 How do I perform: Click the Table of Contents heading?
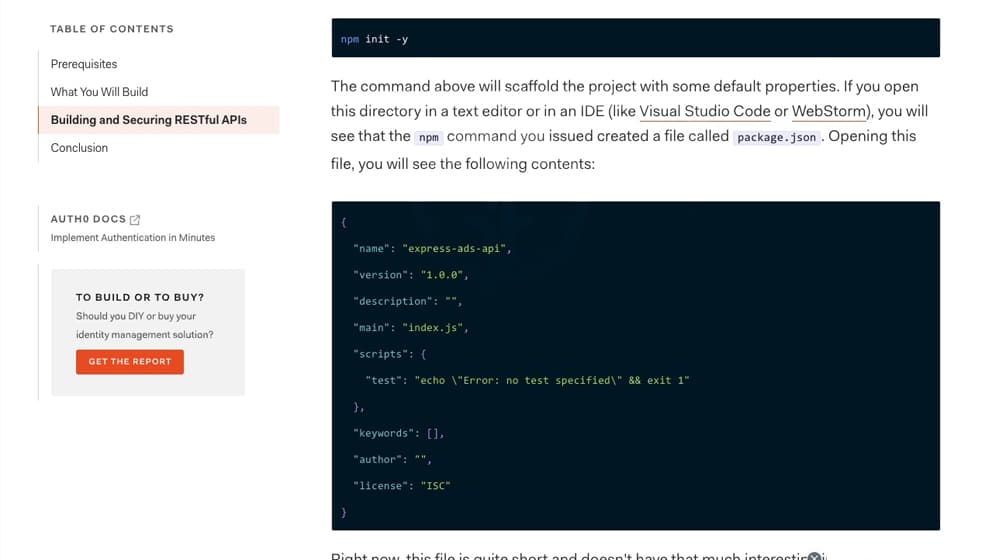(112, 29)
